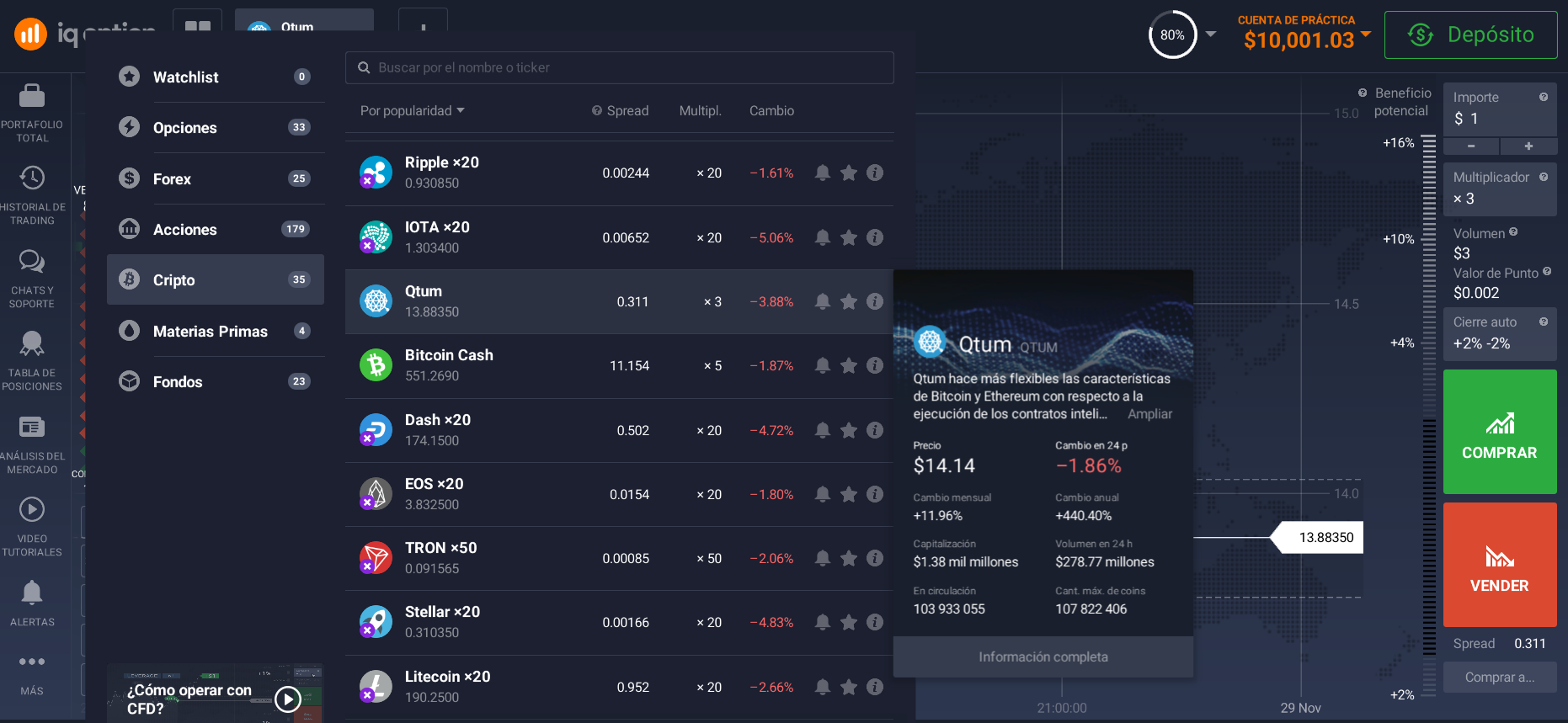Open Por popularidad sort dropdown

pyautogui.click(x=413, y=110)
